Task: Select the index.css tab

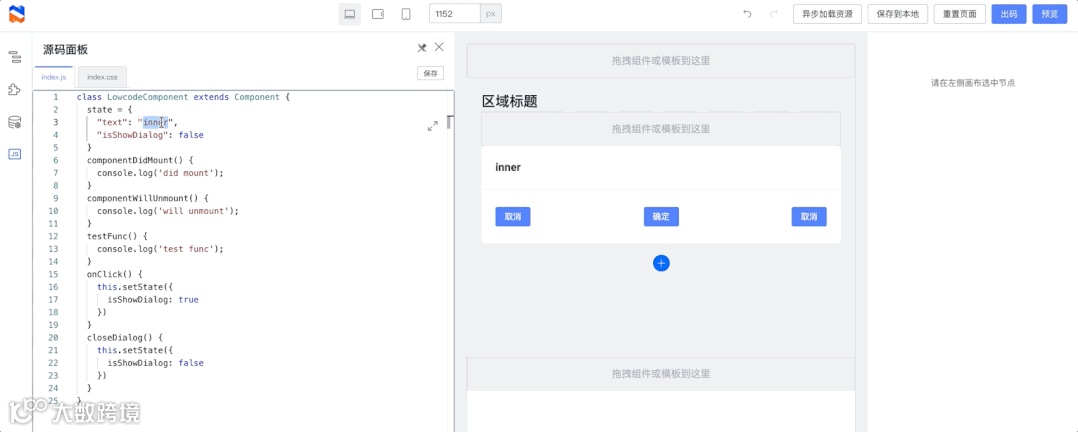Action: 102,77
